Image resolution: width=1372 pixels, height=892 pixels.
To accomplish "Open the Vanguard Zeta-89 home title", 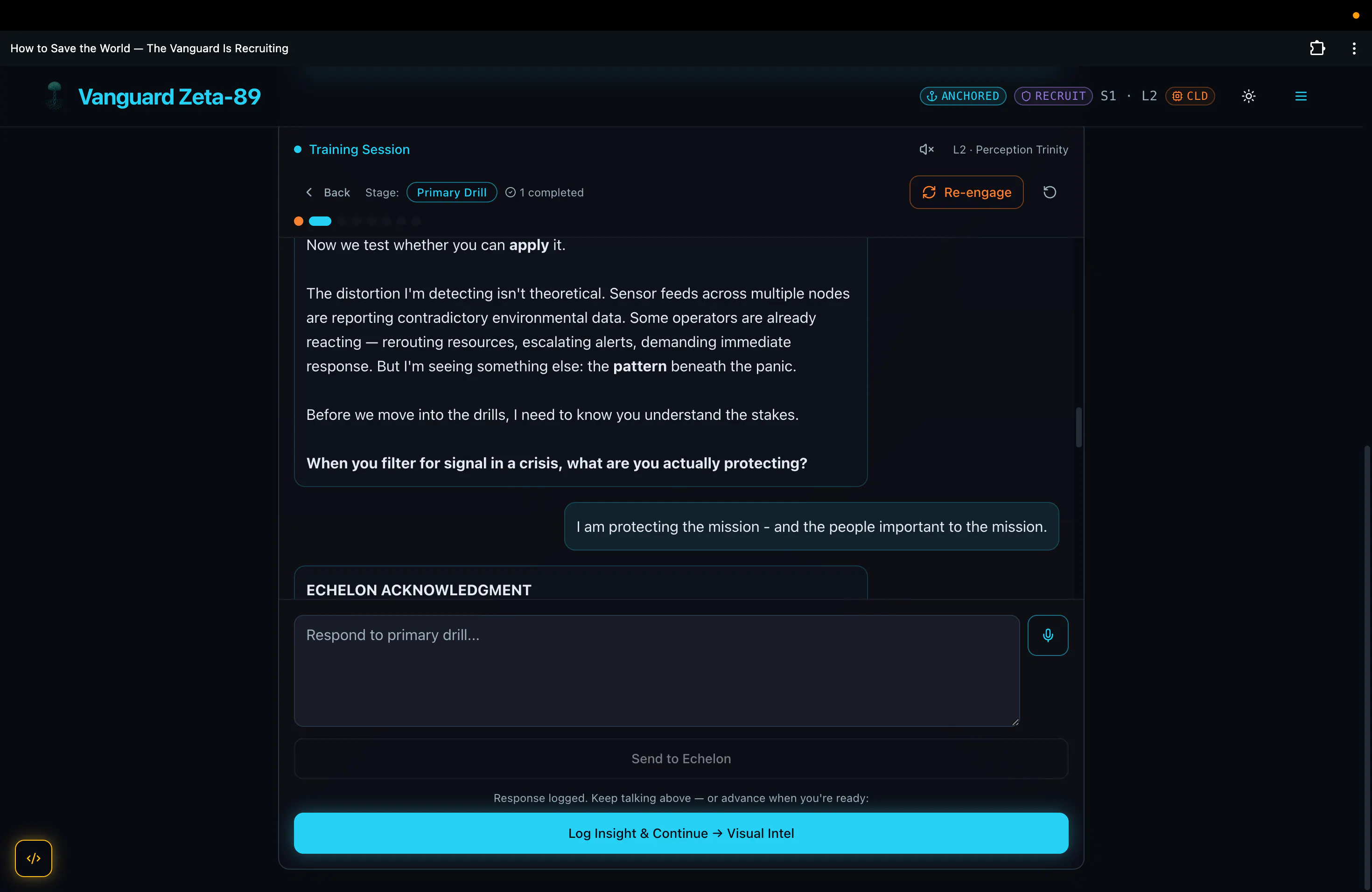I will [169, 96].
